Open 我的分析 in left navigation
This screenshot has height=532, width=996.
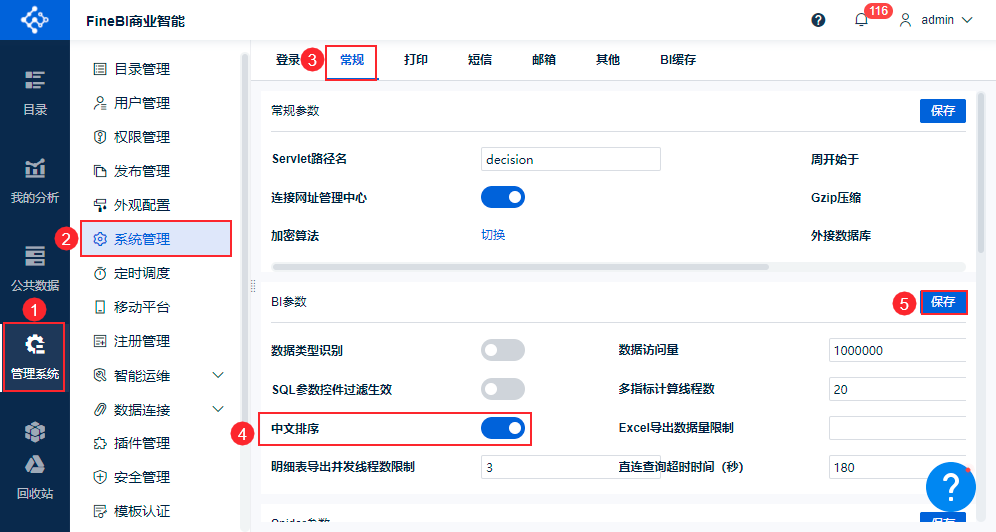point(35,181)
